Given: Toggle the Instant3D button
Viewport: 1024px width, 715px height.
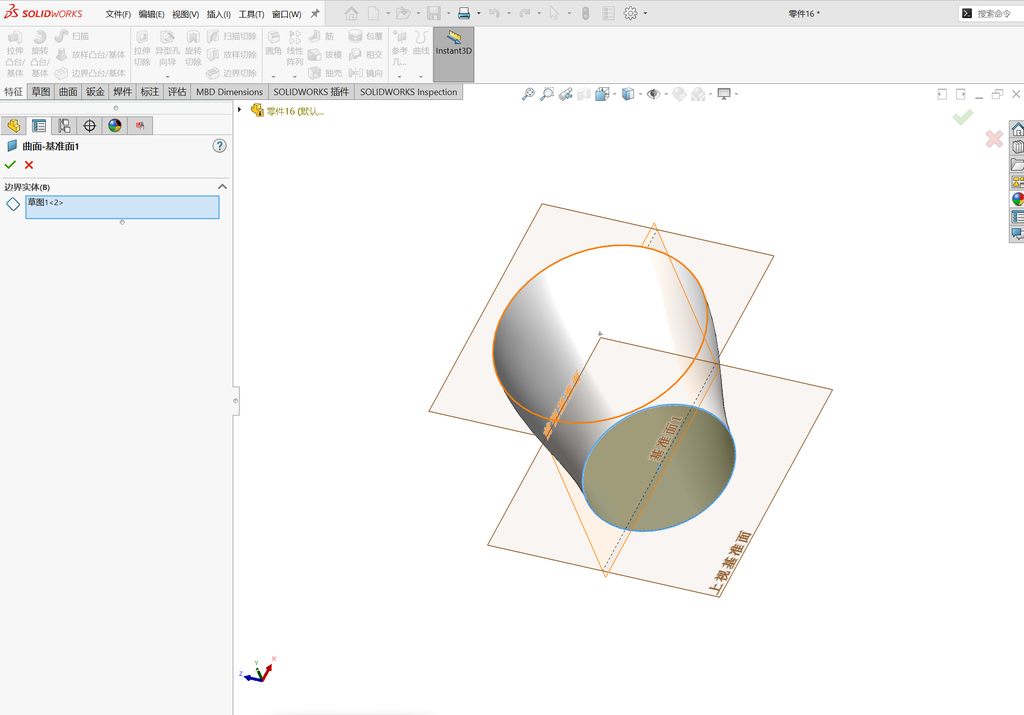Looking at the screenshot, I should tap(453, 54).
